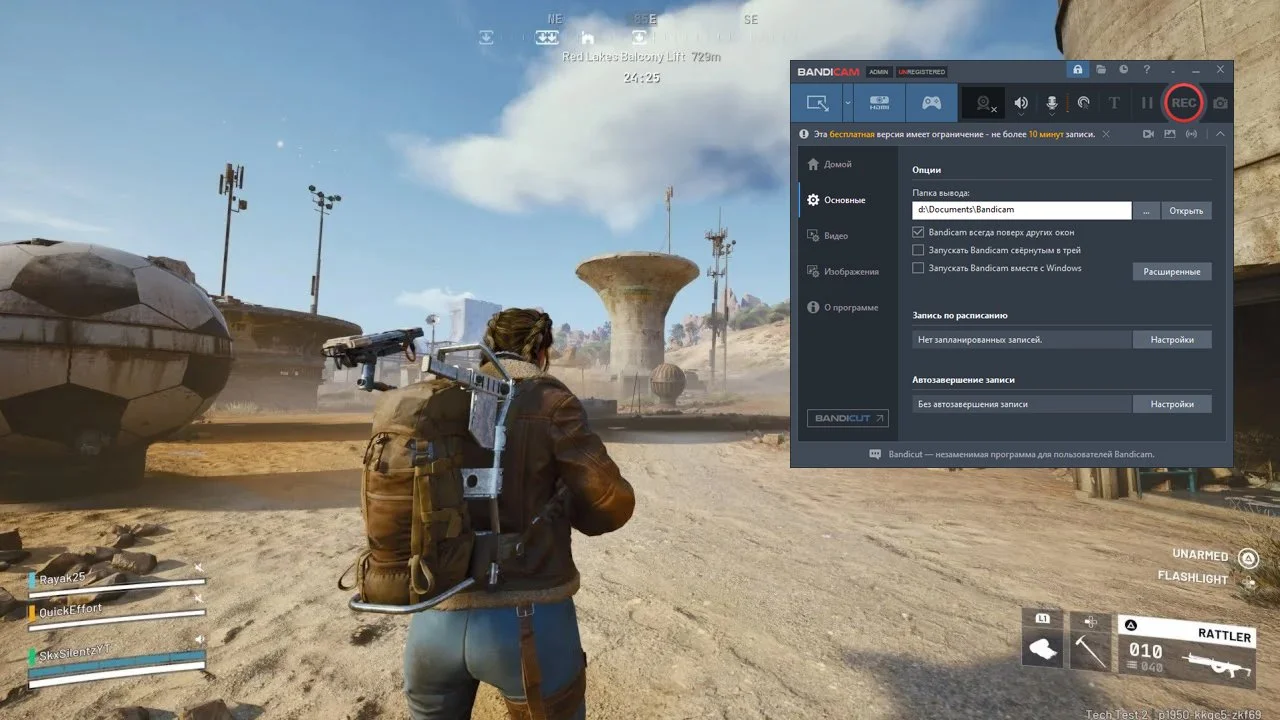Check Запускать Bandicam вместе с Windows

[918, 268]
